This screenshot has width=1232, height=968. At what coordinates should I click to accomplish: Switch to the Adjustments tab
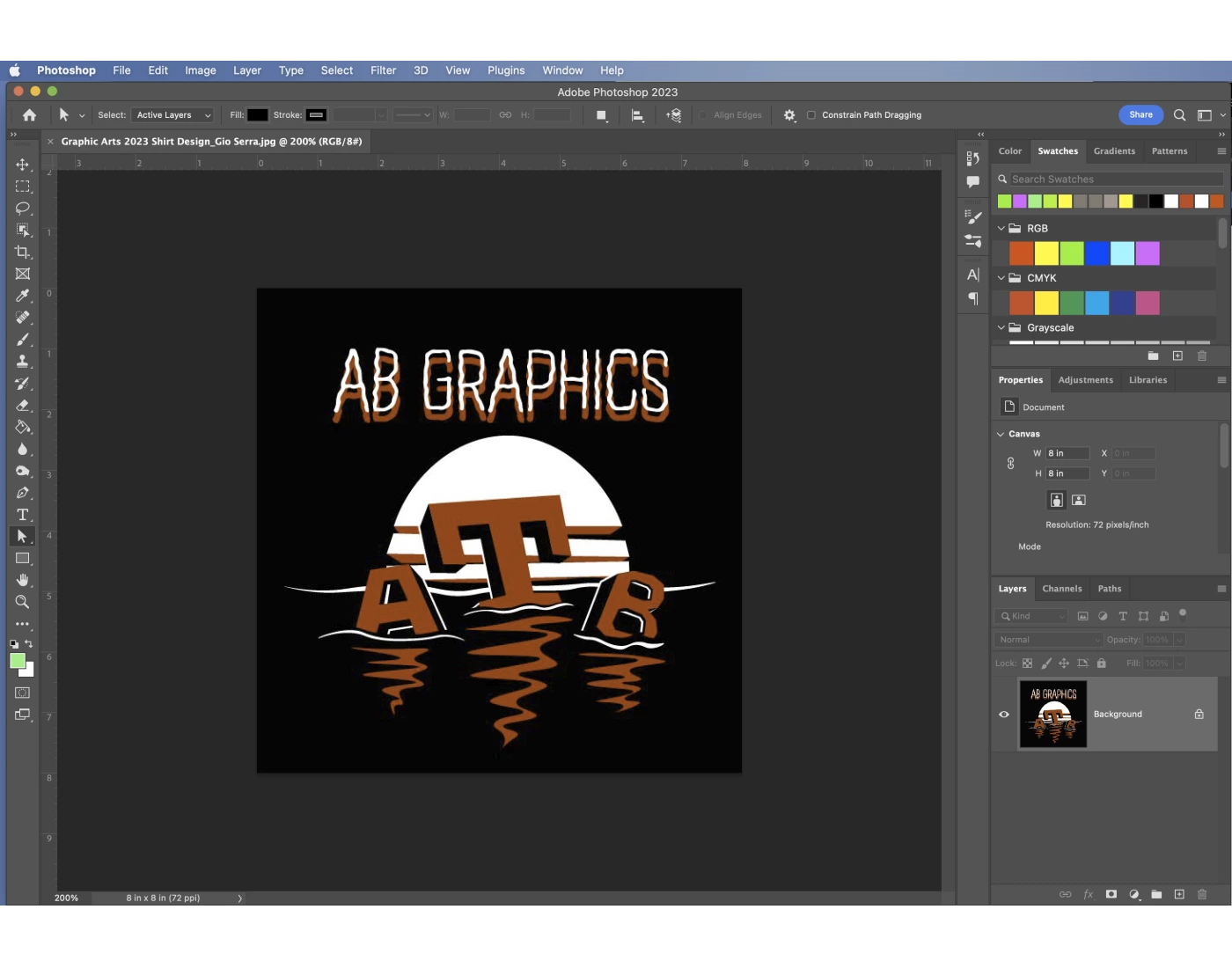1085,380
